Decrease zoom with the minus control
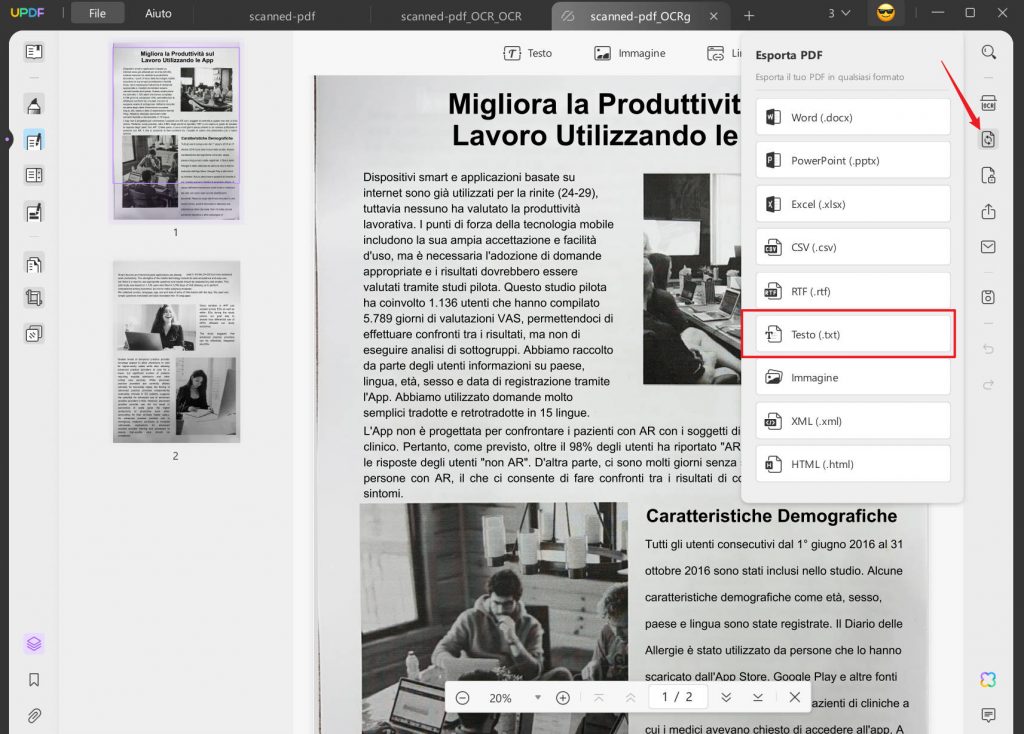Screen dimensions: 1024x734 [462, 696]
